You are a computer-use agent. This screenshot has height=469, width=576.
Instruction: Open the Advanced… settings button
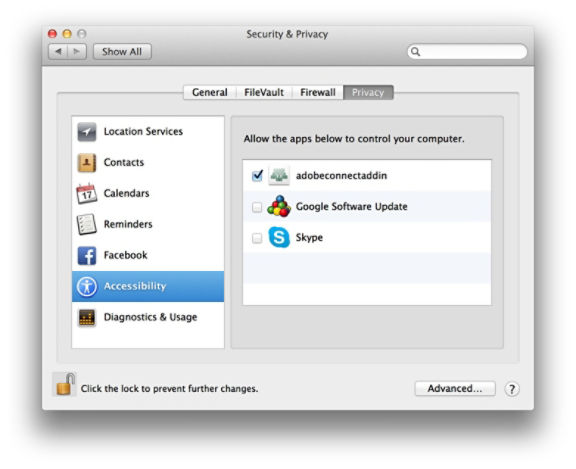(x=455, y=389)
